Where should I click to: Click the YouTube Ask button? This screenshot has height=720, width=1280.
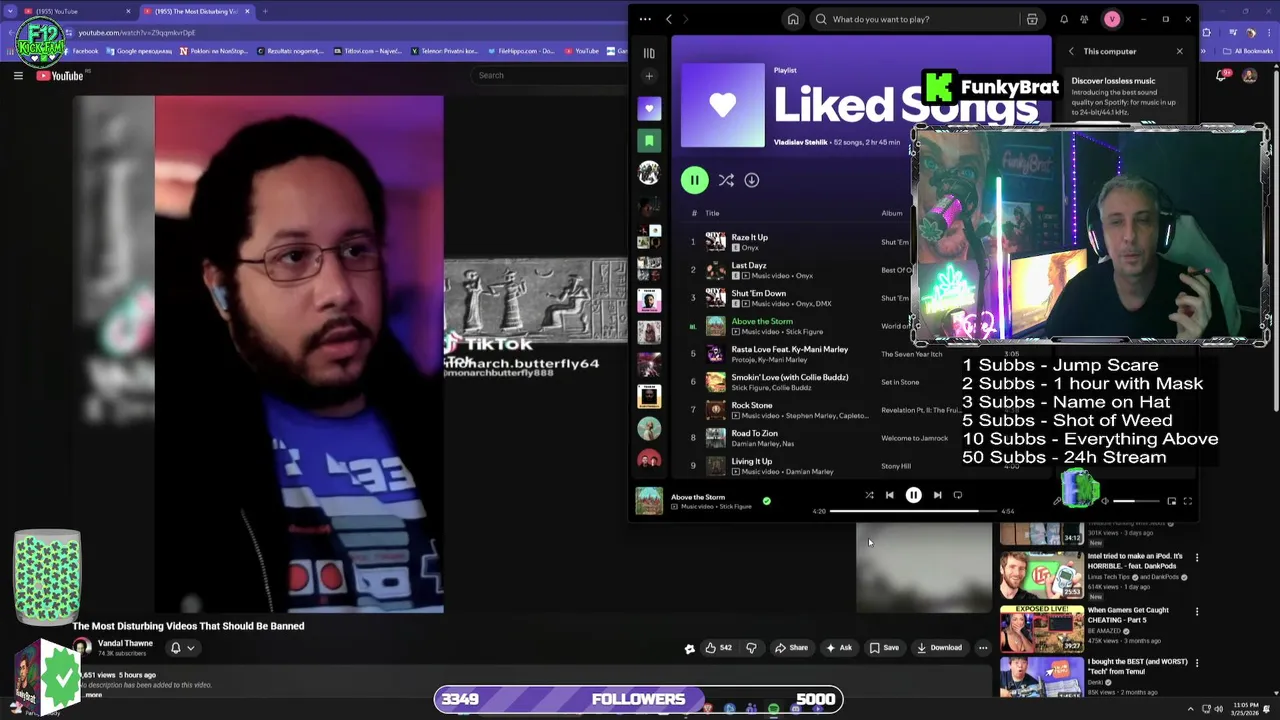pyautogui.click(x=838, y=648)
